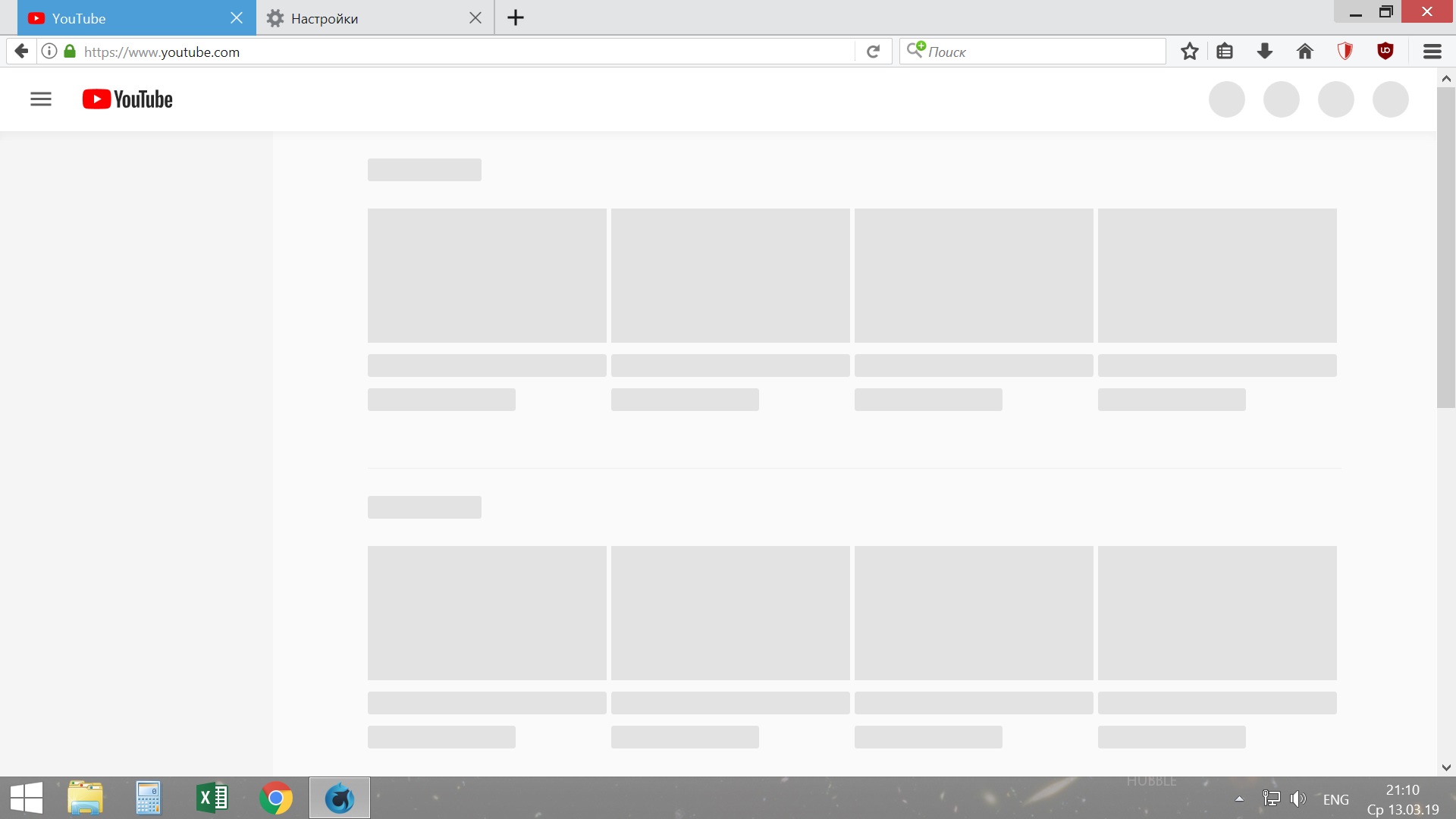This screenshot has width=1456, height=819.
Task: Click the bookmark this page icon
Action: 1190,51
